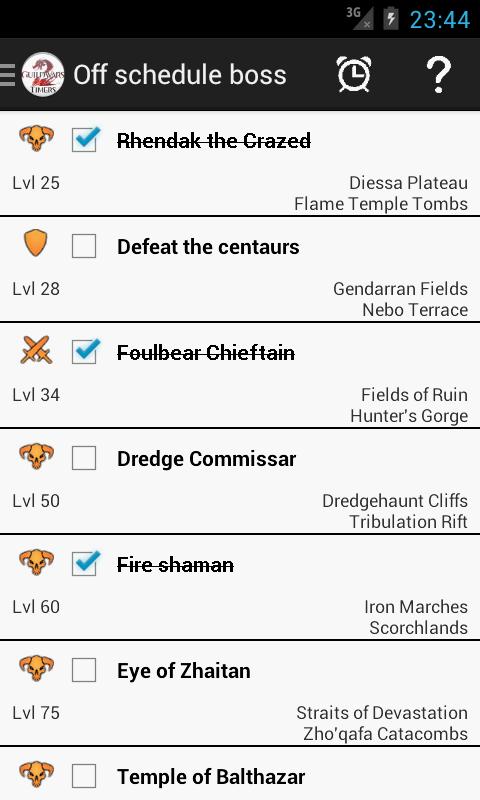Tap skull icon beside Rhendak the Crazed
480x800 pixels.
click(36, 138)
